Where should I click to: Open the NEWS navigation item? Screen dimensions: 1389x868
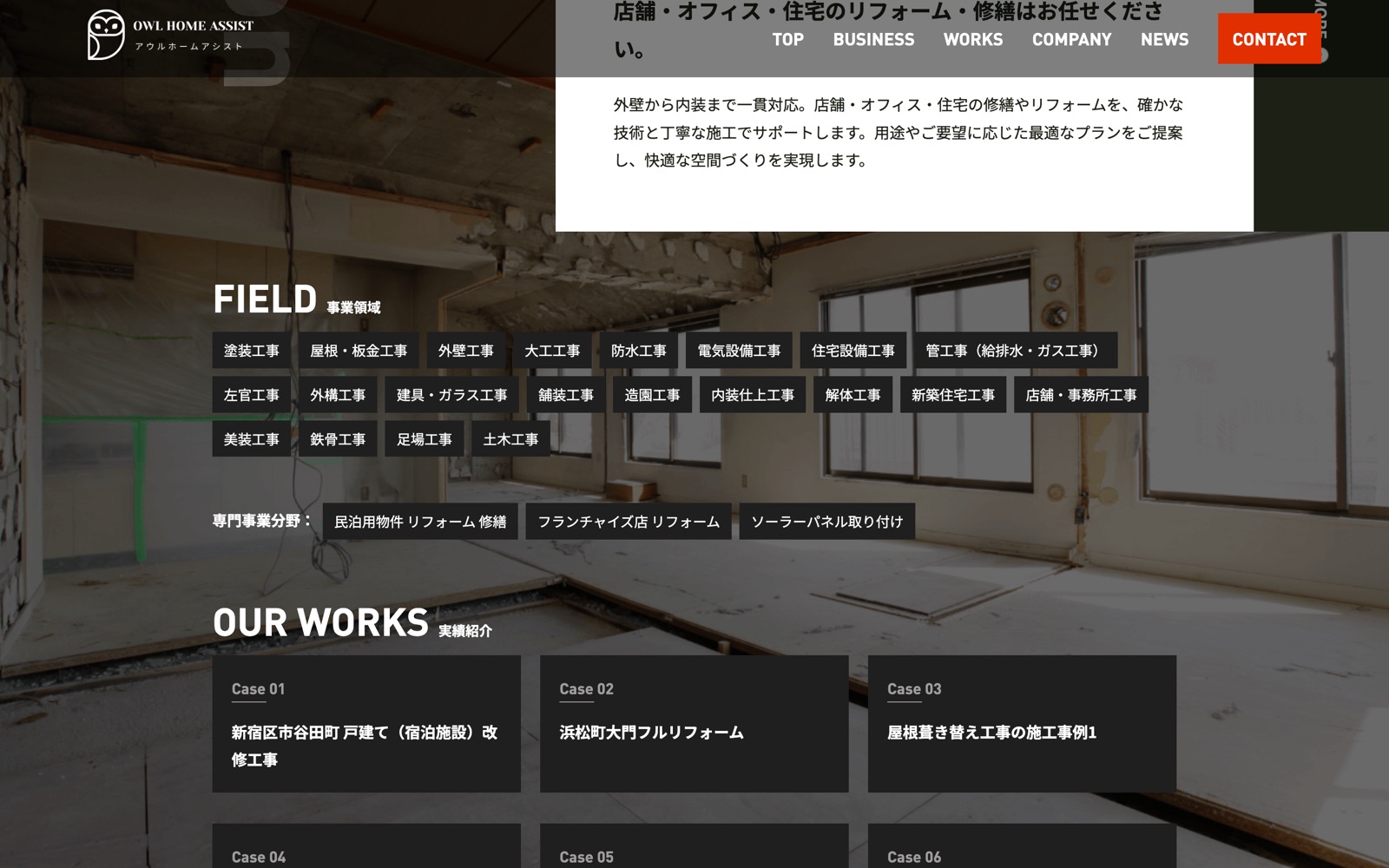point(1165,39)
